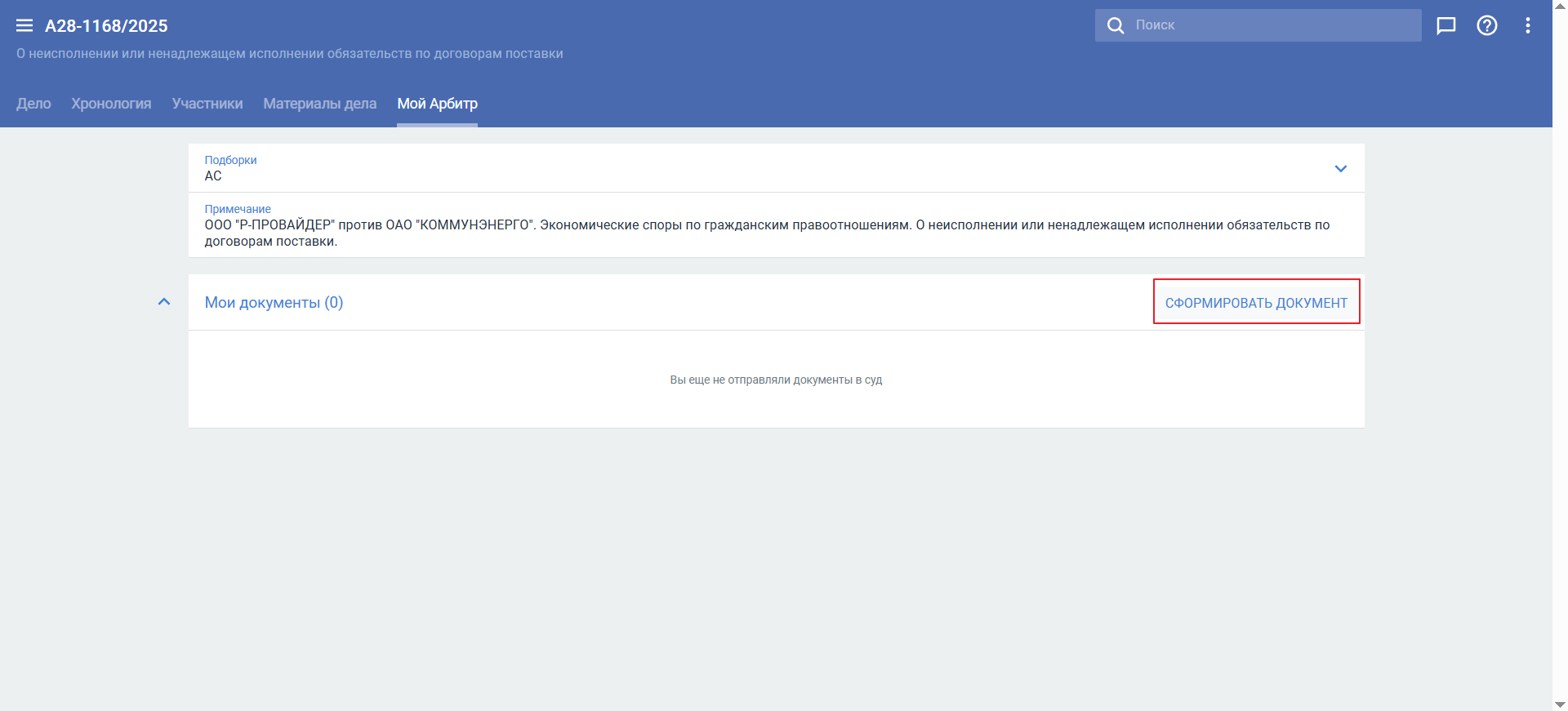Open the Хронология tab
The image size is (1568, 711).
click(111, 104)
